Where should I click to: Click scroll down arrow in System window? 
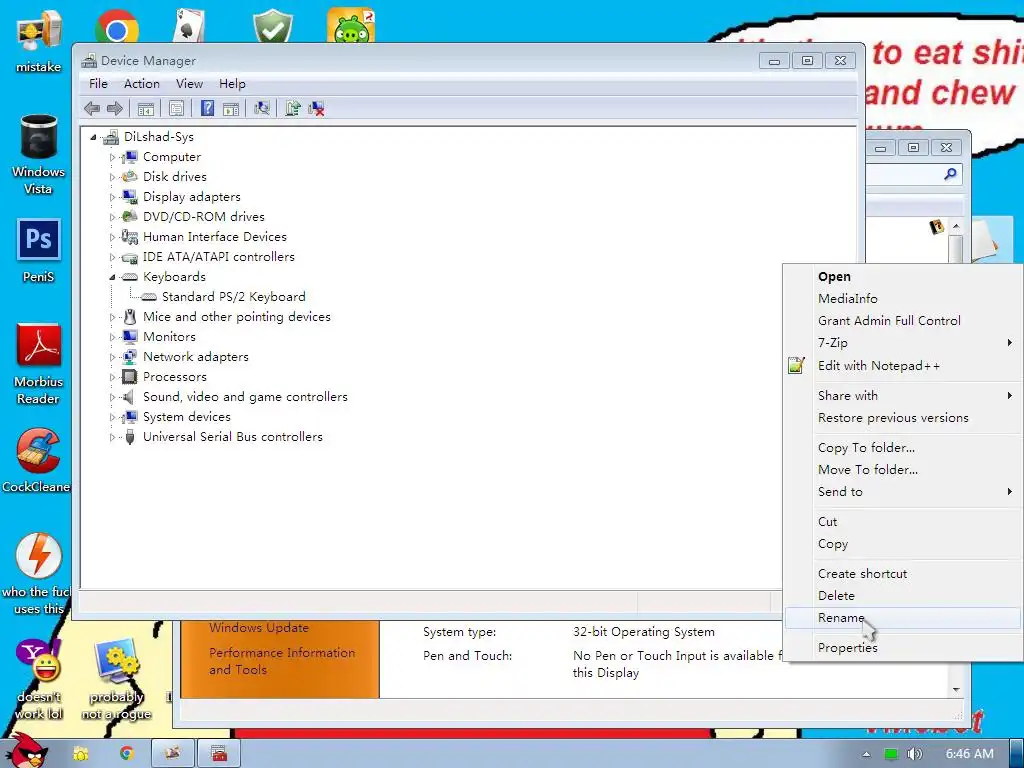click(x=956, y=690)
